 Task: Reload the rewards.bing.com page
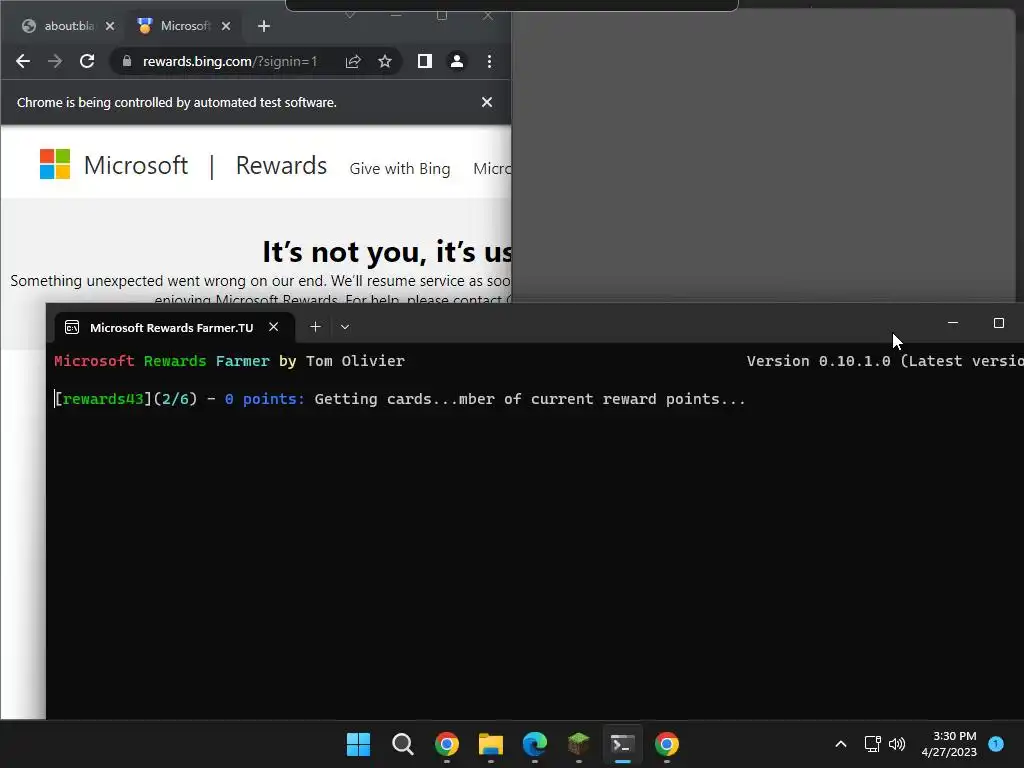87,61
